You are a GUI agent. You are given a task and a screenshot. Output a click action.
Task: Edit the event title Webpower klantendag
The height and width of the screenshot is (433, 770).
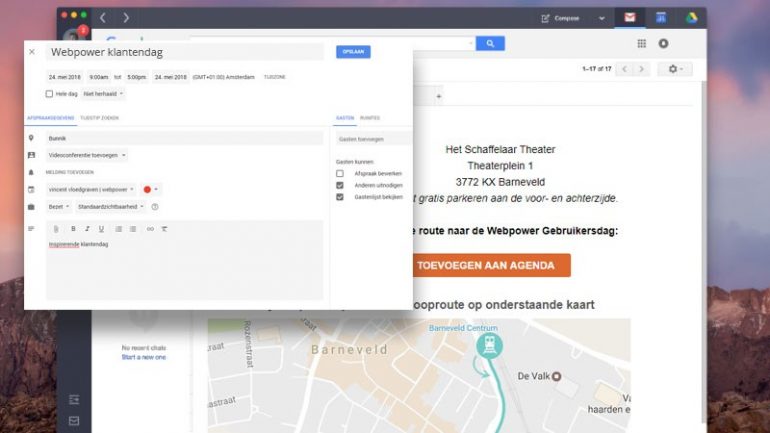click(x=185, y=52)
